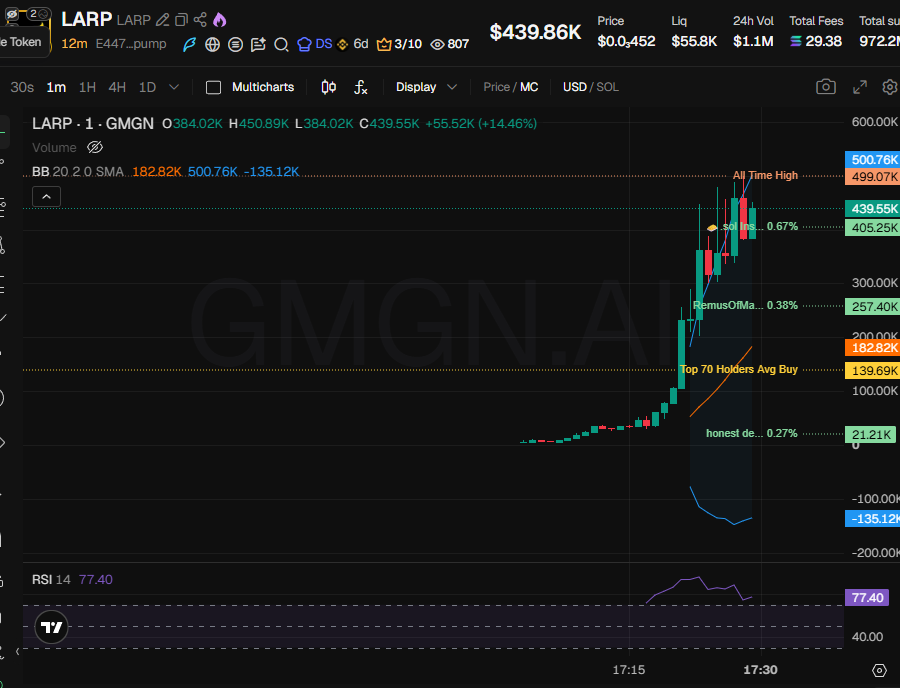
Task: Take a chart snapshot with camera icon
Action: click(826, 87)
